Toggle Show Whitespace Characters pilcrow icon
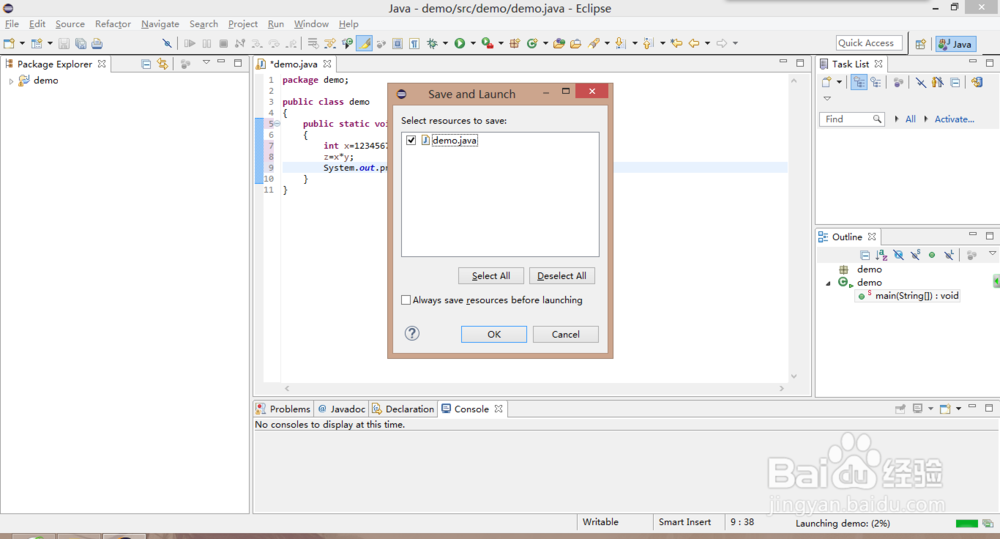This screenshot has height=539, width=1000. [x=415, y=43]
